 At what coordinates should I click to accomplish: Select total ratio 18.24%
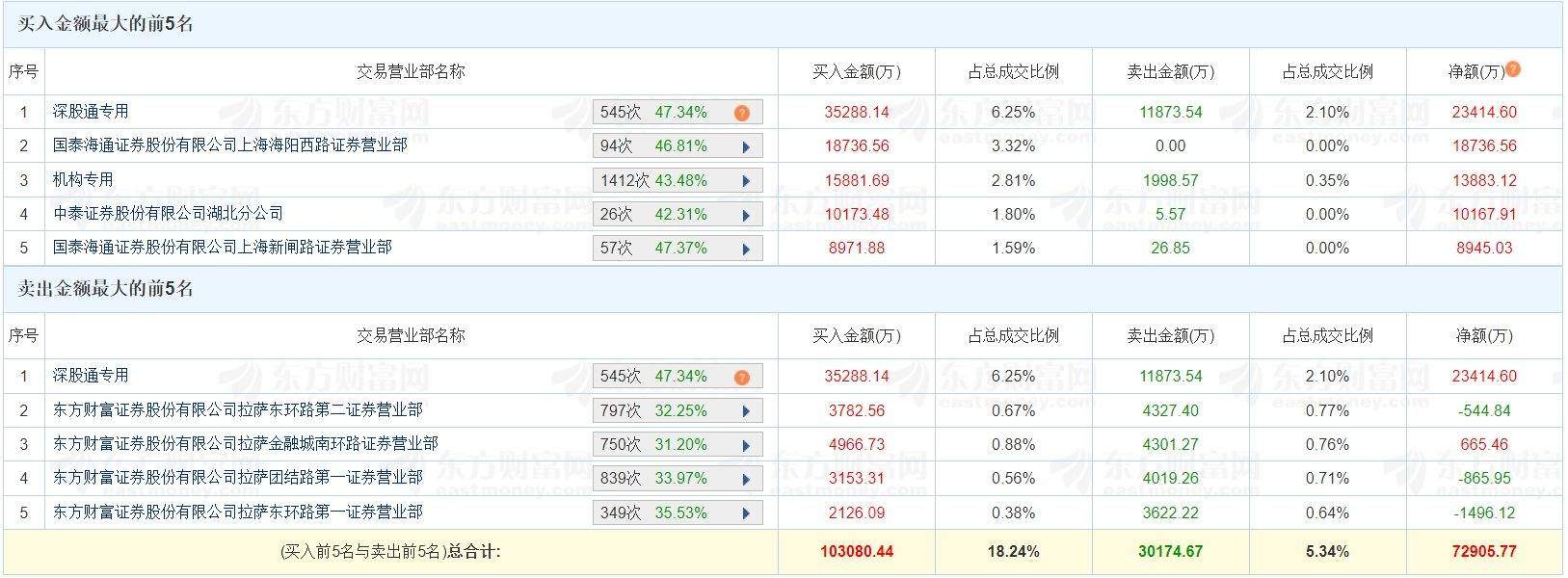click(x=1013, y=552)
